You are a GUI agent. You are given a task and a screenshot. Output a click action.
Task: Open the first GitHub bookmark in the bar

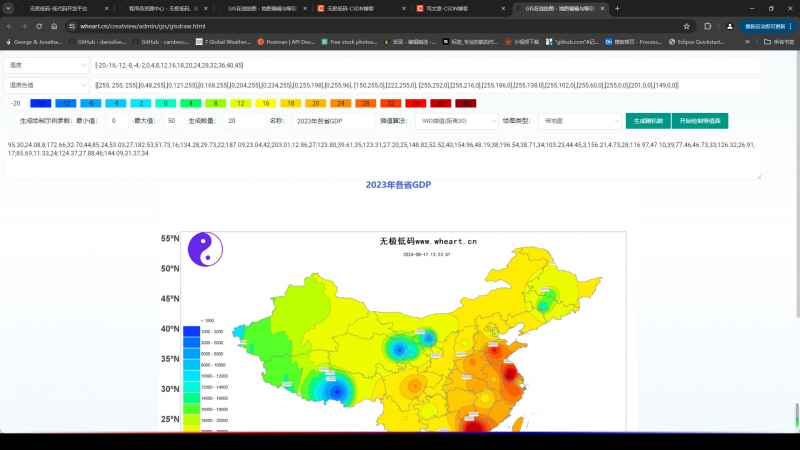point(100,42)
